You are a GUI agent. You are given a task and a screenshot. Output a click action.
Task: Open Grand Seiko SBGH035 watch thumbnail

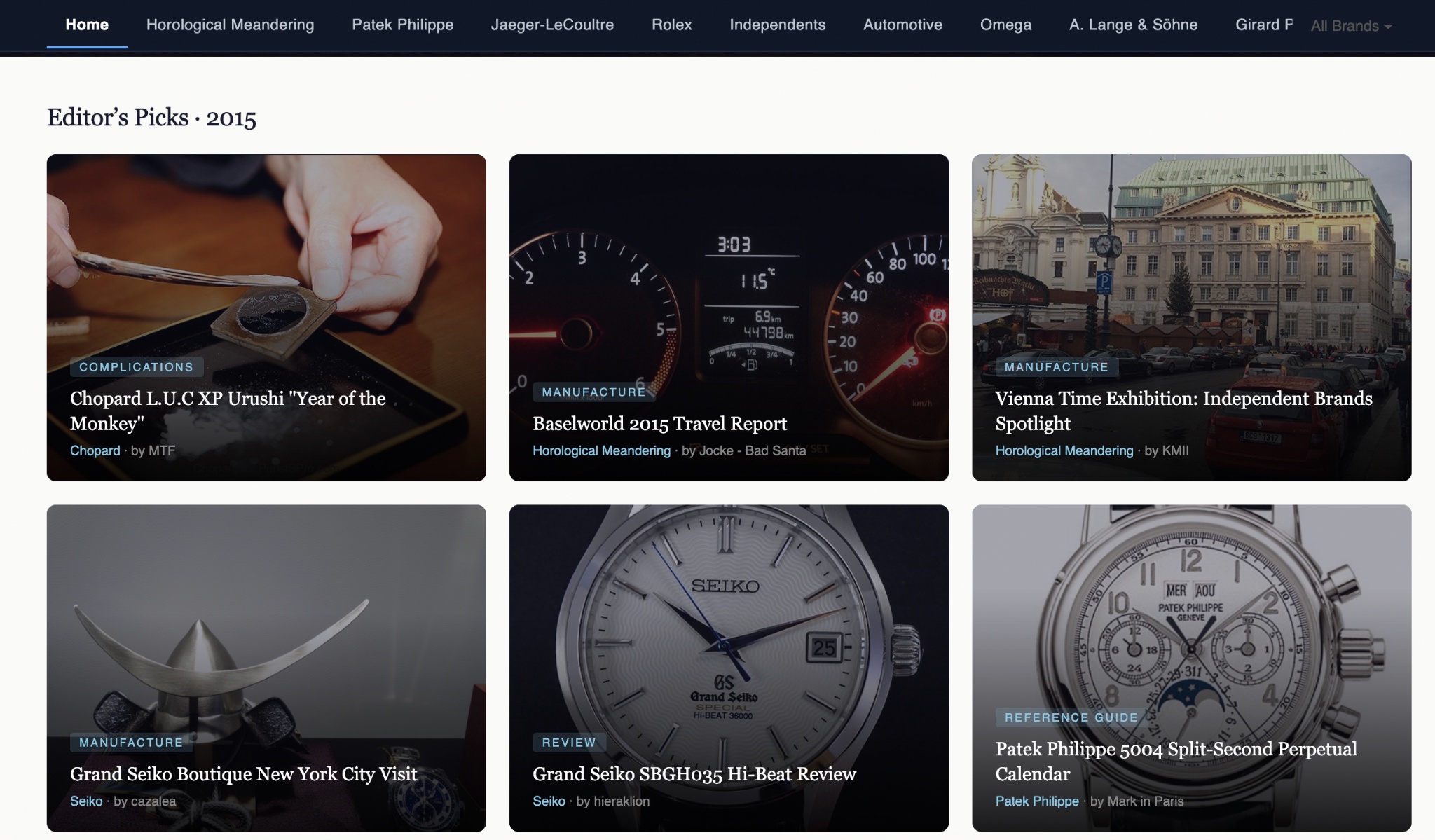point(729,617)
